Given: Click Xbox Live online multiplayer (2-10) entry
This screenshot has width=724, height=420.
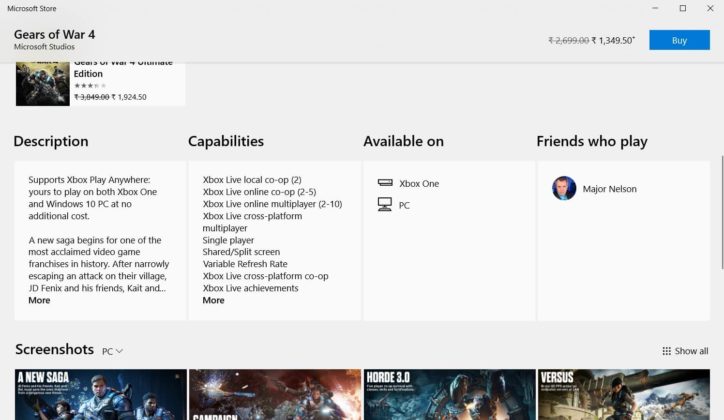Looking at the screenshot, I should click(272, 204).
